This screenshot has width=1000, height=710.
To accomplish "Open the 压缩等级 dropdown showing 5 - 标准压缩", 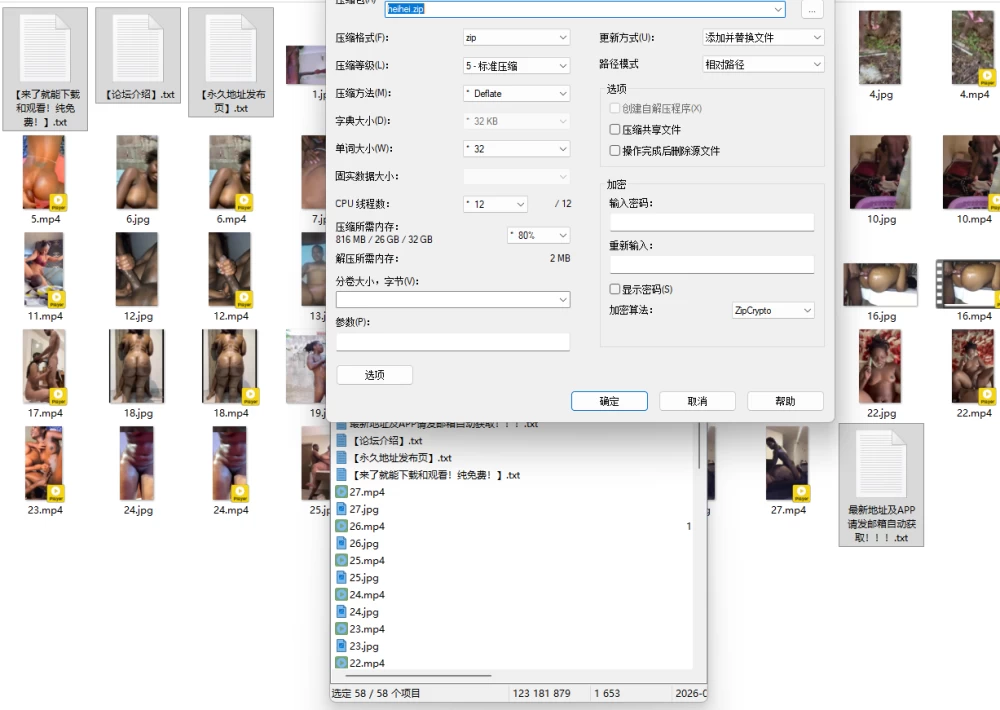I will click(517, 66).
